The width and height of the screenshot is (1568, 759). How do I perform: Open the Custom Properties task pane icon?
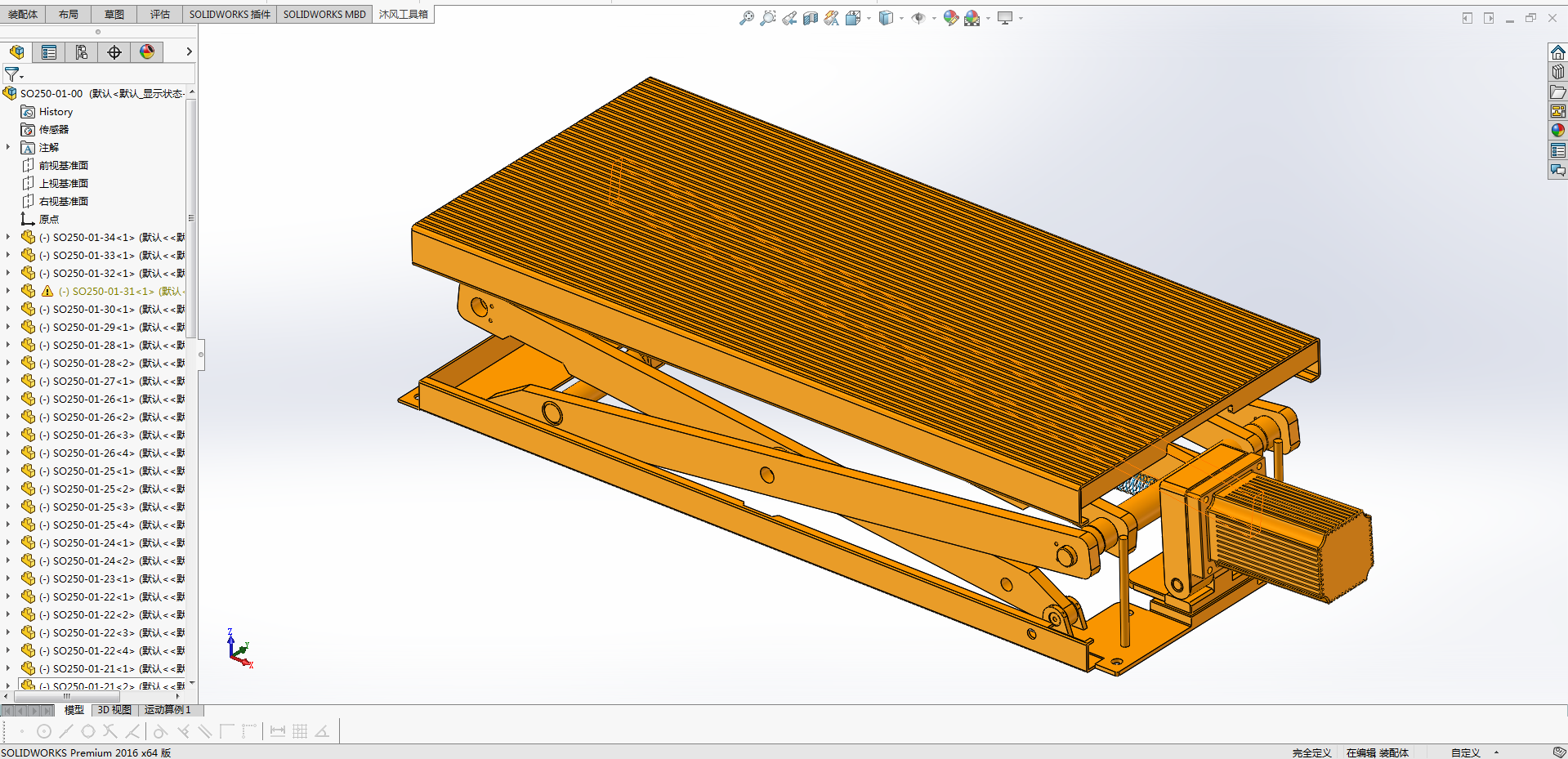point(1558,150)
